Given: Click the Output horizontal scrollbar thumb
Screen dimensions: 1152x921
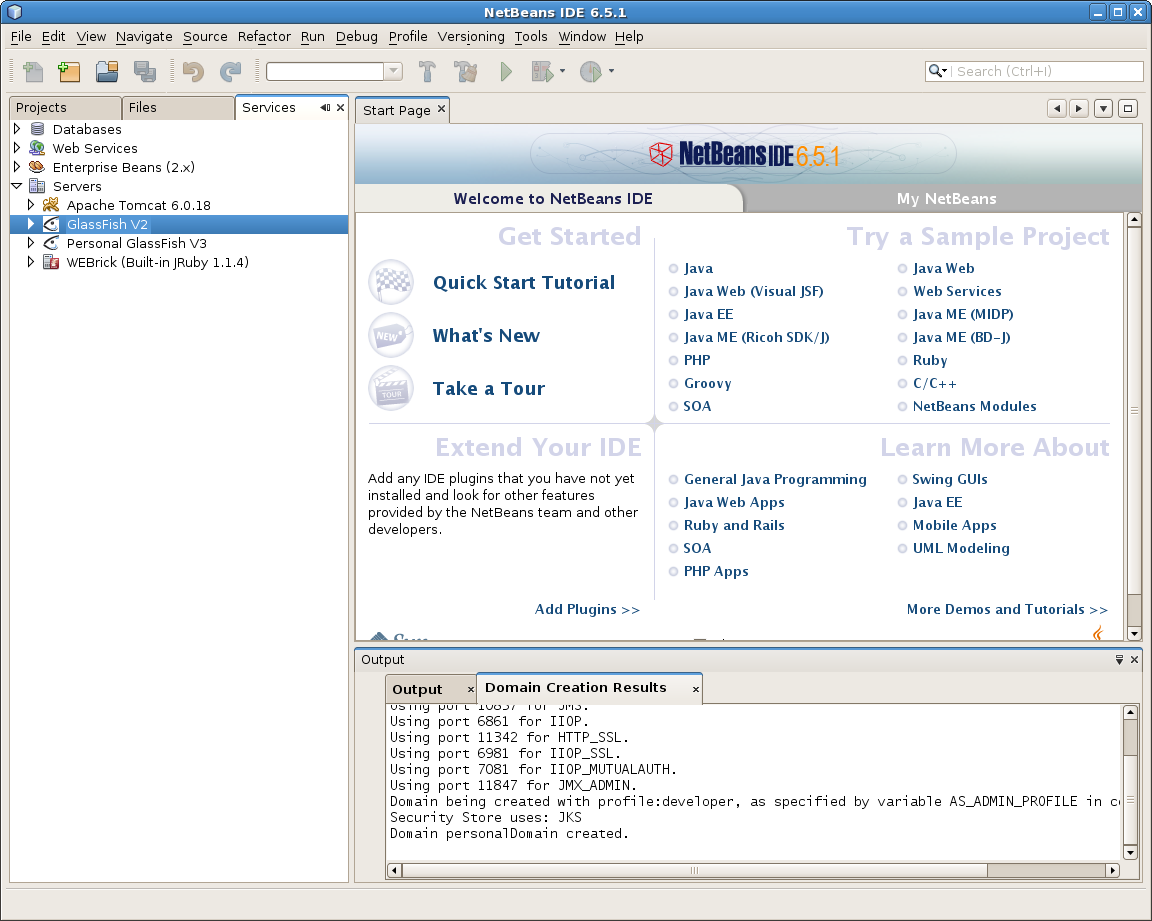Looking at the screenshot, I should [x=692, y=870].
